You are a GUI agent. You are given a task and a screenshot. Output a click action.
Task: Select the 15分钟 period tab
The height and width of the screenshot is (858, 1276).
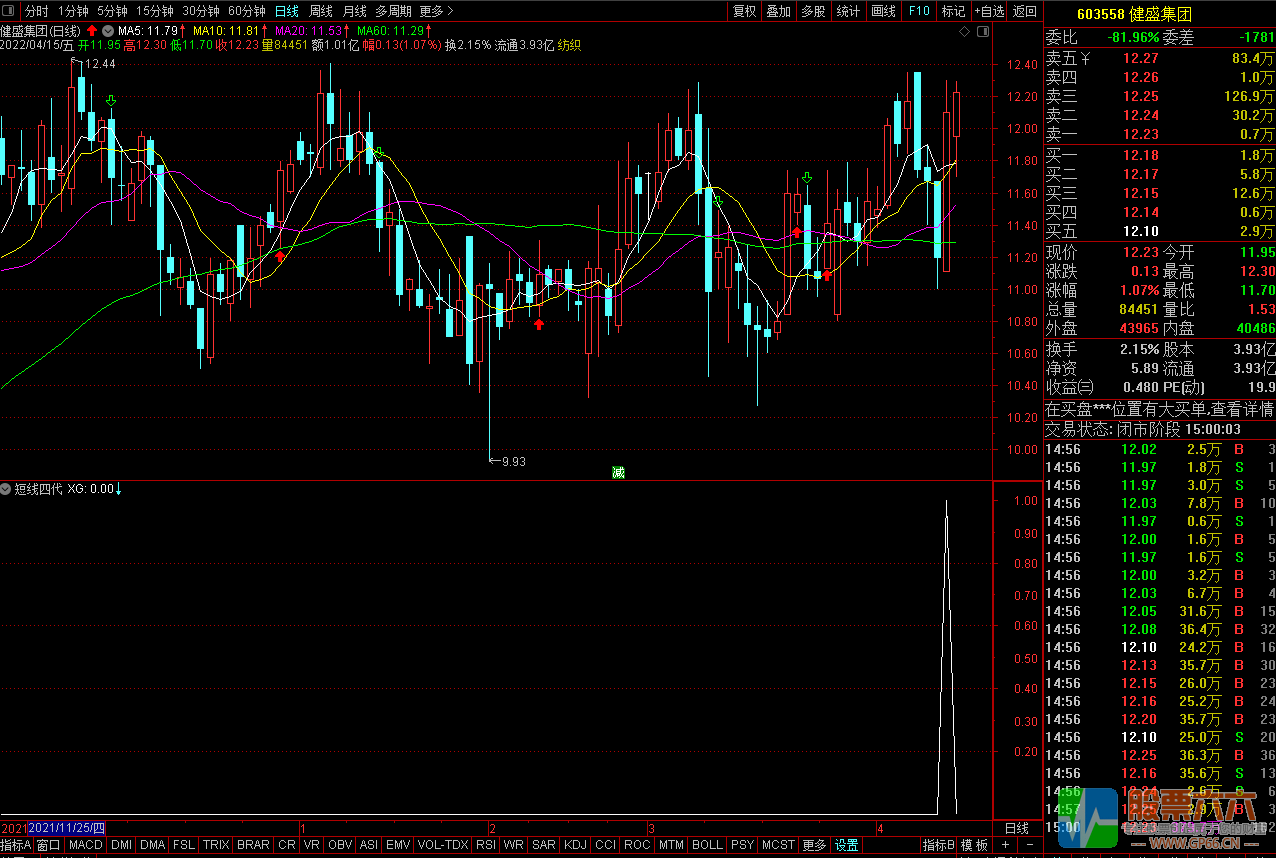155,11
